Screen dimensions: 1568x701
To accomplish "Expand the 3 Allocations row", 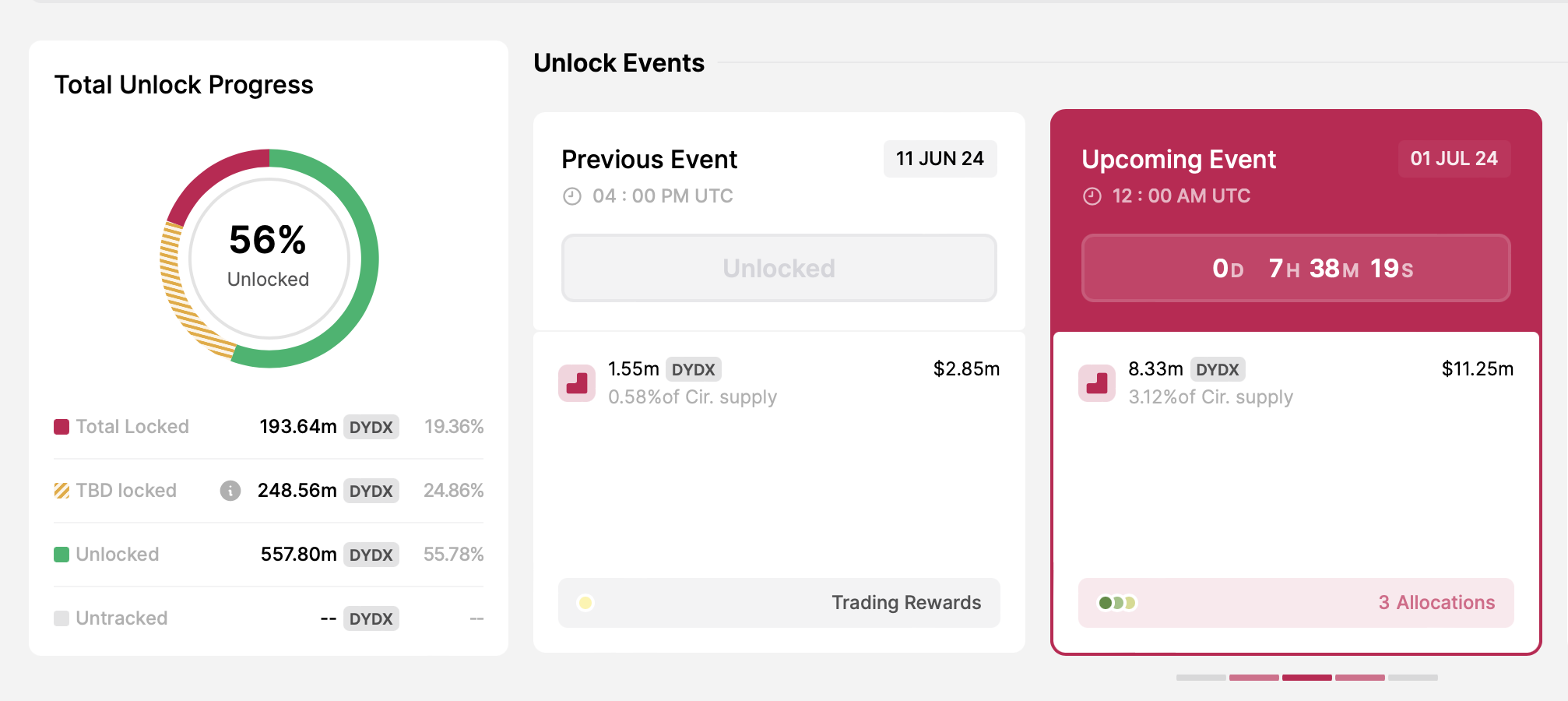I will tap(1436, 603).
